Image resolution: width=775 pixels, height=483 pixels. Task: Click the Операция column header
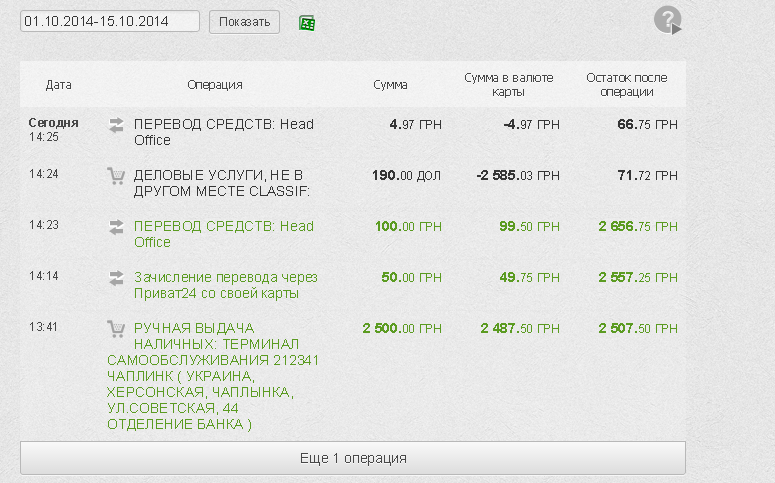point(215,85)
